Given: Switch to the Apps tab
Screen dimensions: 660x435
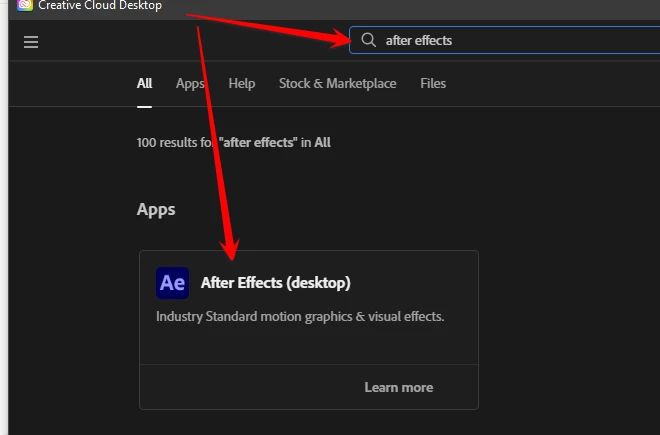Looking at the screenshot, I should coord(190,83).
